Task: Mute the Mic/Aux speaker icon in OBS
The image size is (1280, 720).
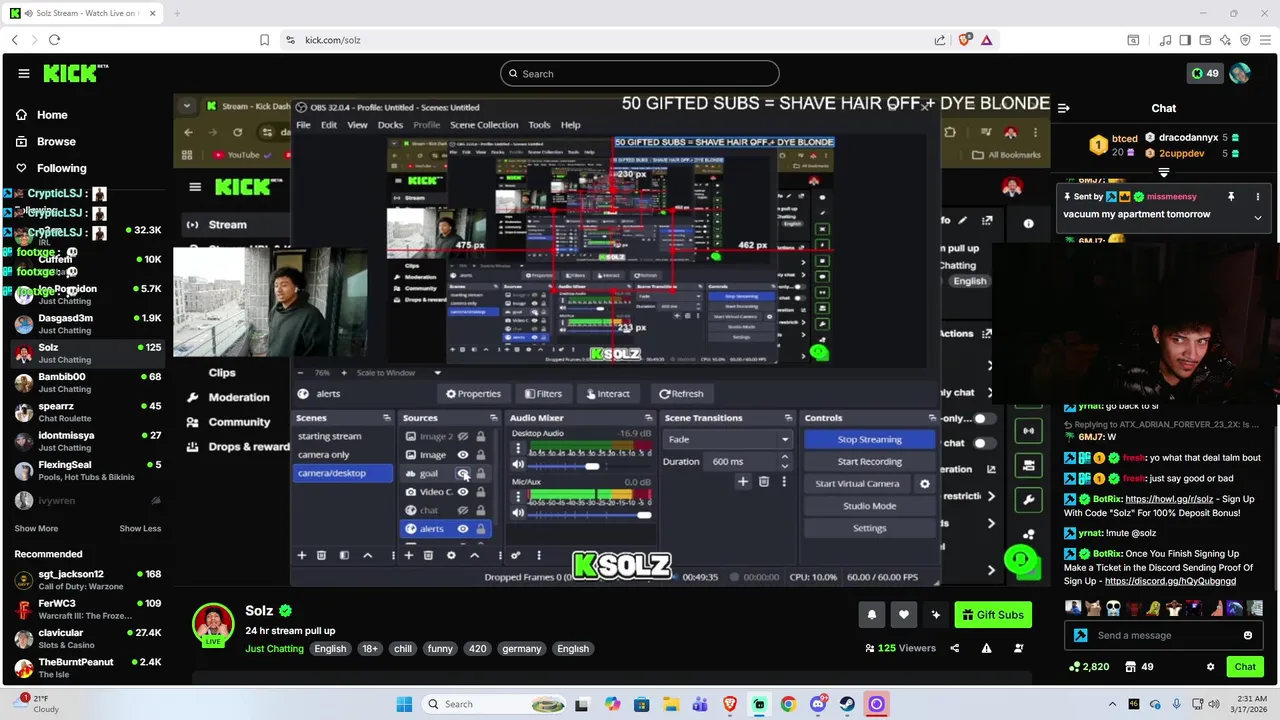Action: (x=518, y=514)
